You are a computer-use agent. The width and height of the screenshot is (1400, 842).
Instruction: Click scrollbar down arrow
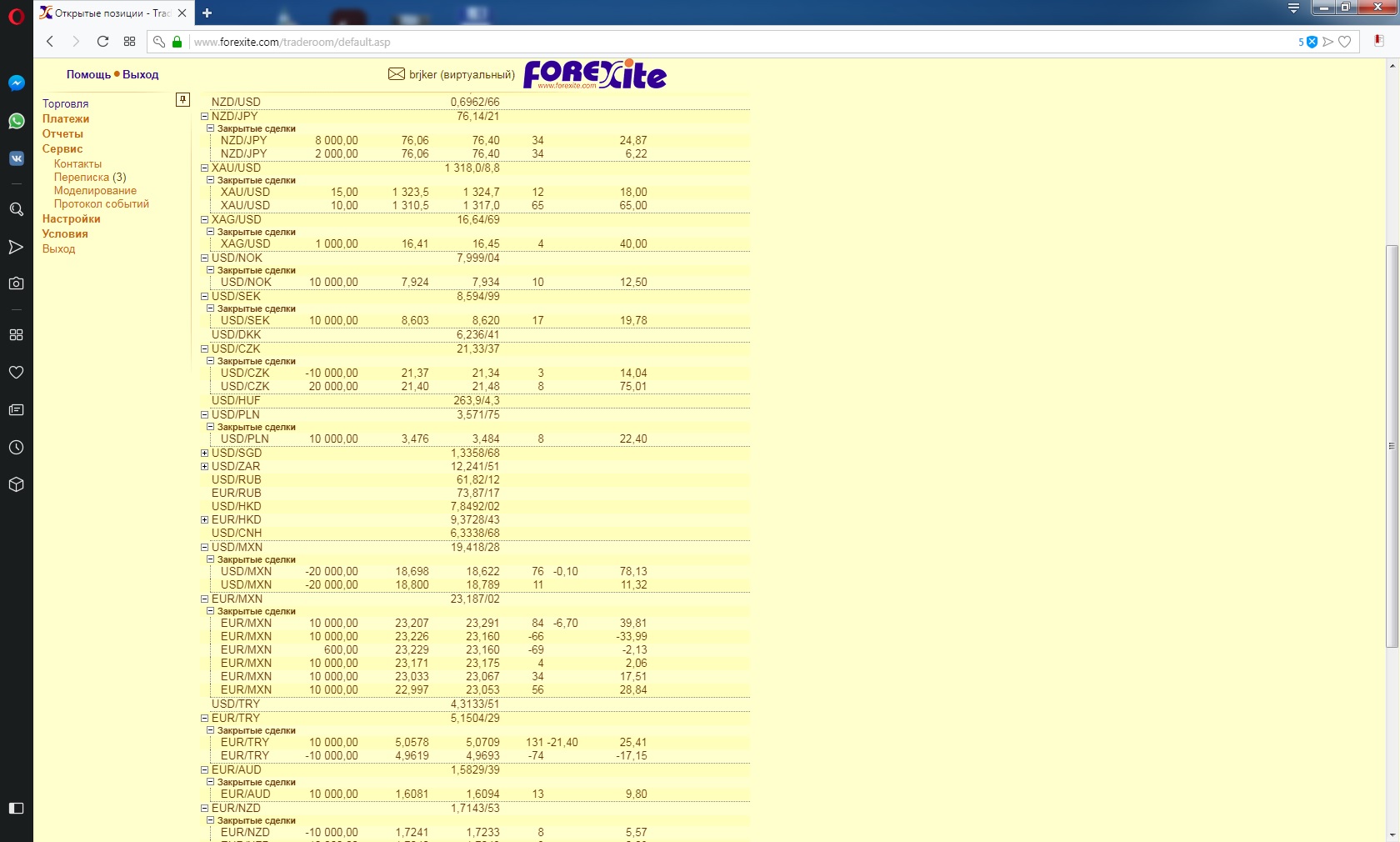tap(1392, 834)
